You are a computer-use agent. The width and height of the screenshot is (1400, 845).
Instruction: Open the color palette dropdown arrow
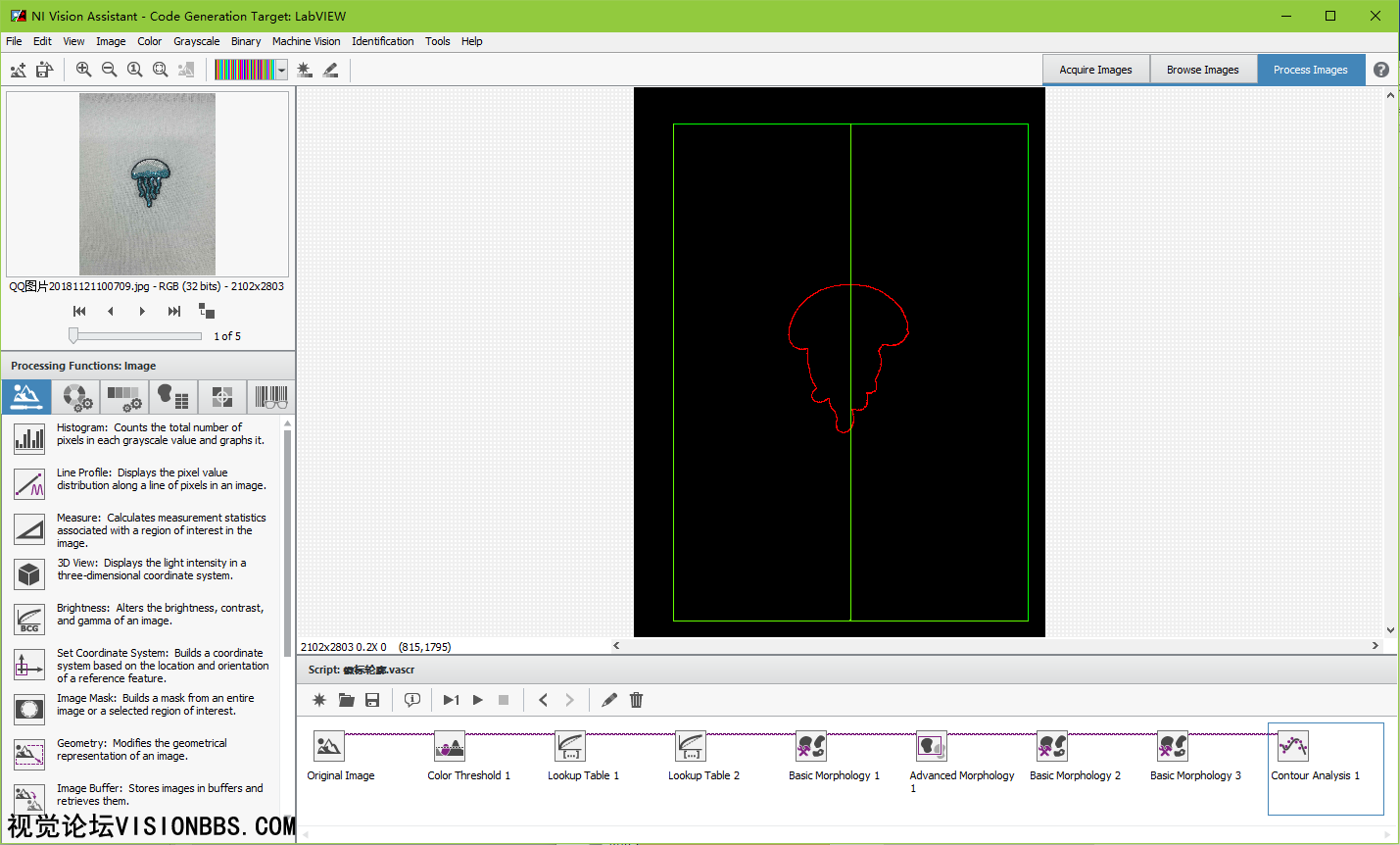tap(281, 70)
